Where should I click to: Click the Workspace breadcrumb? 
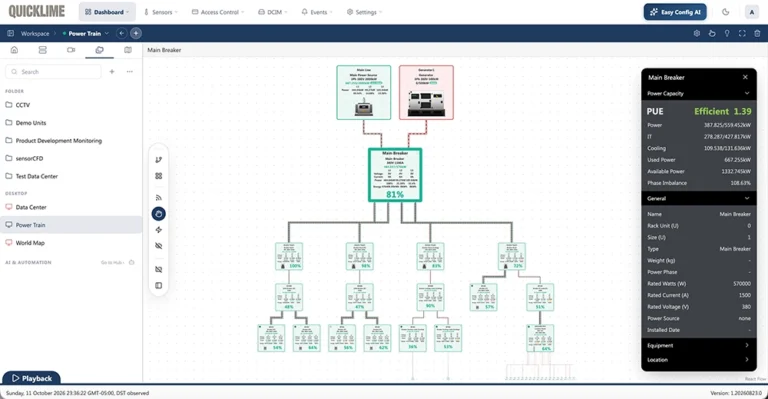[35, 33]
